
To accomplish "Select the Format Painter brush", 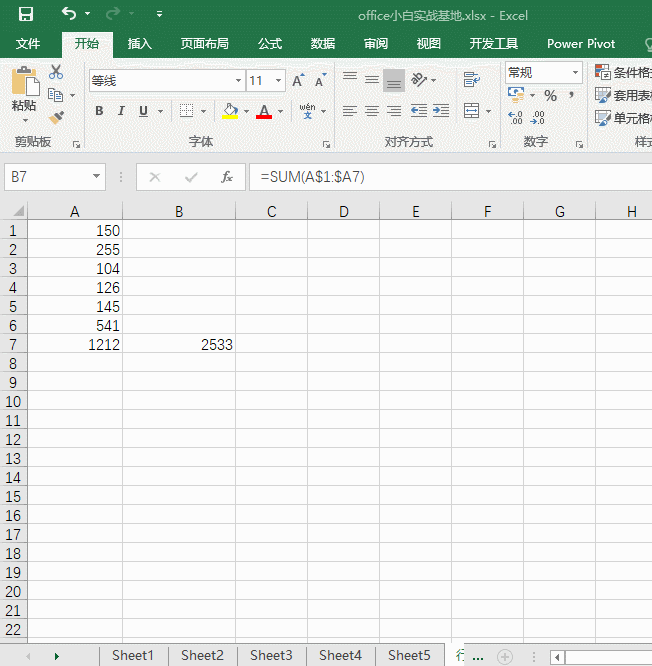I will click(x=56, y=117).
